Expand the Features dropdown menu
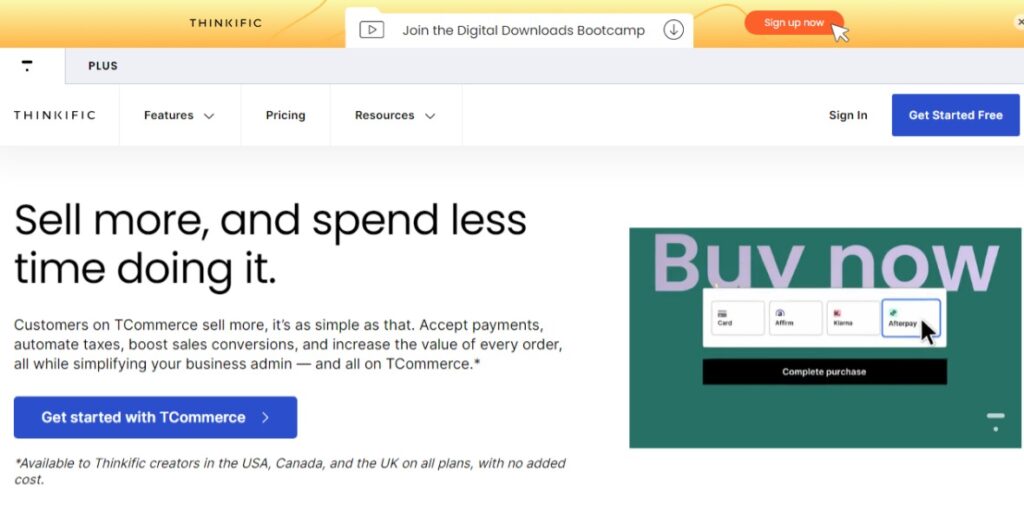The height and width of the screenshot is (518, 1024). pos(179,116)
